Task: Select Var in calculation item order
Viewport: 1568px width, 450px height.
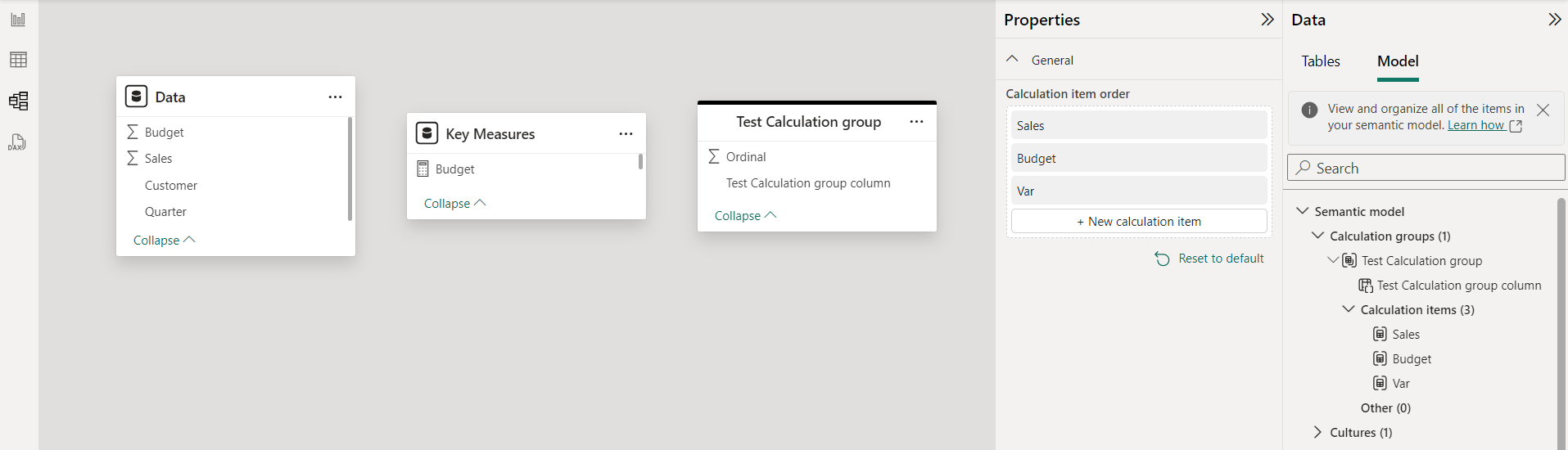Action: click(1139, 191)
